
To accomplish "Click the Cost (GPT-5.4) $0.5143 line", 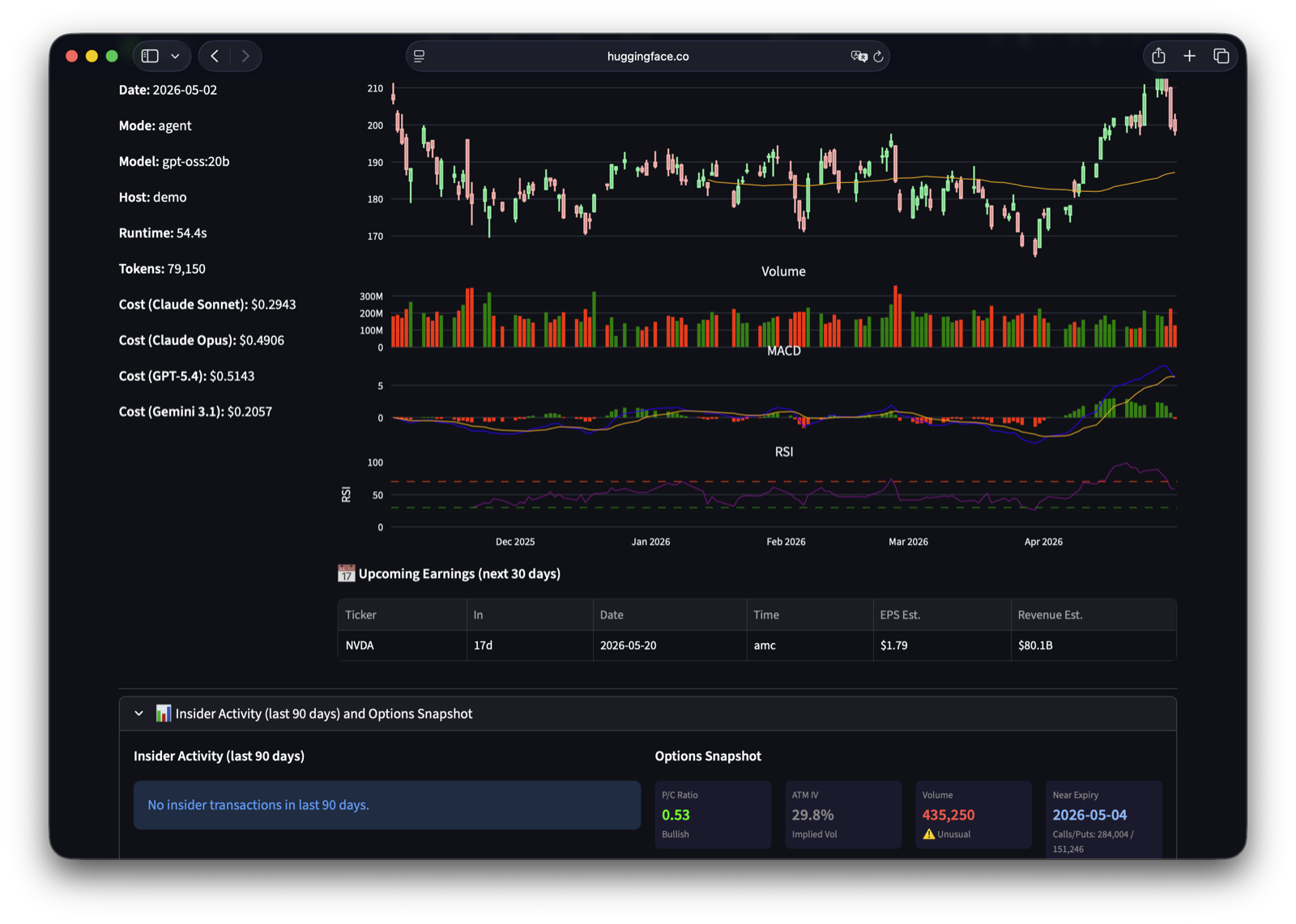I will point(186,376).
